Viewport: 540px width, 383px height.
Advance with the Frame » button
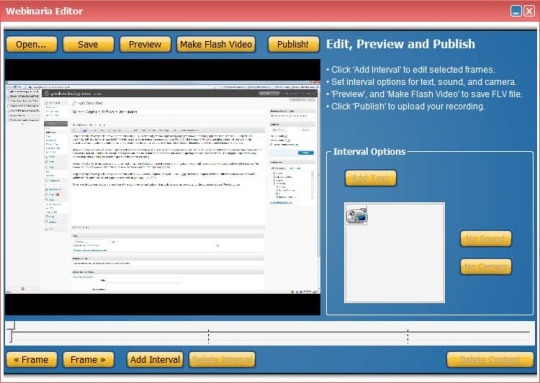(x=88, y=360)
